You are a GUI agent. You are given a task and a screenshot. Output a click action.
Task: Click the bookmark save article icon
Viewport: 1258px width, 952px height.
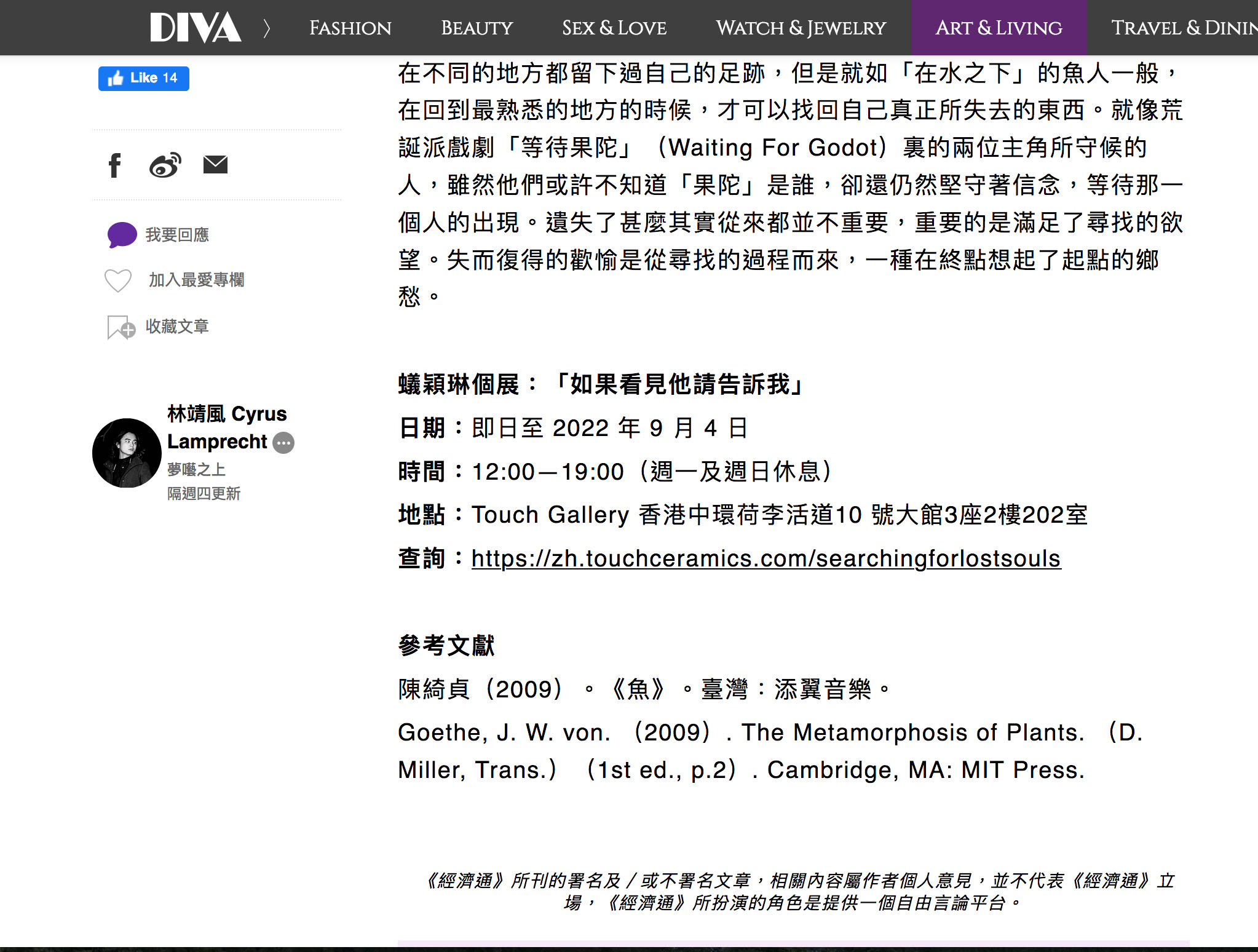coord(121,327)
